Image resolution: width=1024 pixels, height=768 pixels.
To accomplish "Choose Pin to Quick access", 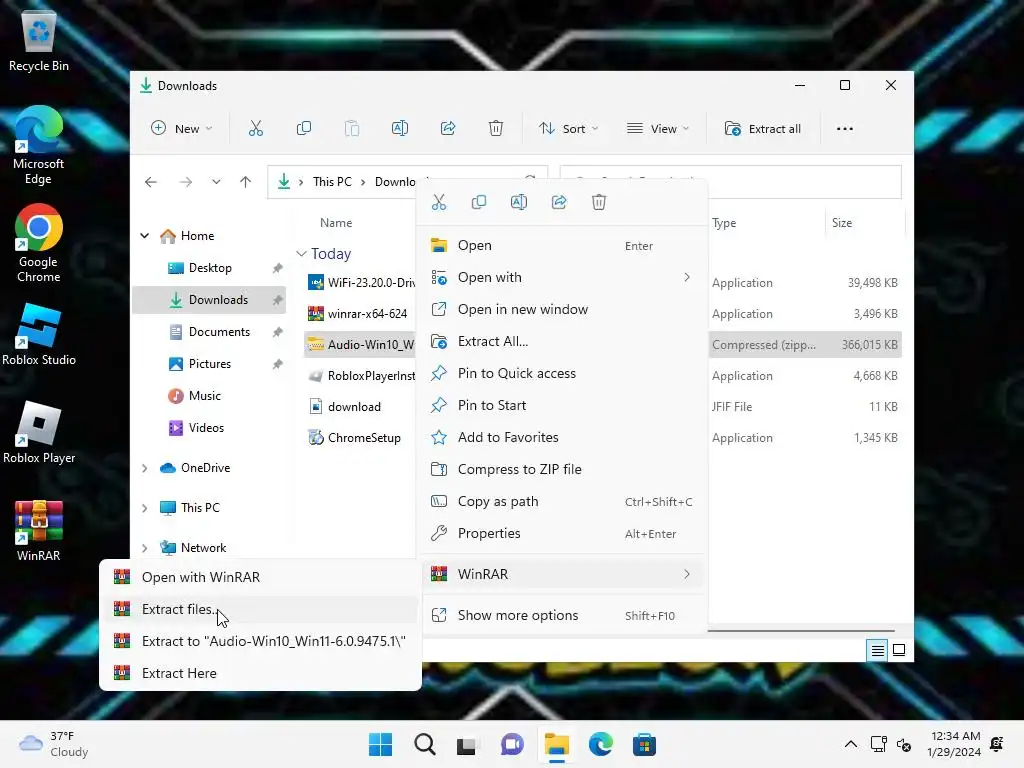I will pyautogui.click(x=561, y=374).
